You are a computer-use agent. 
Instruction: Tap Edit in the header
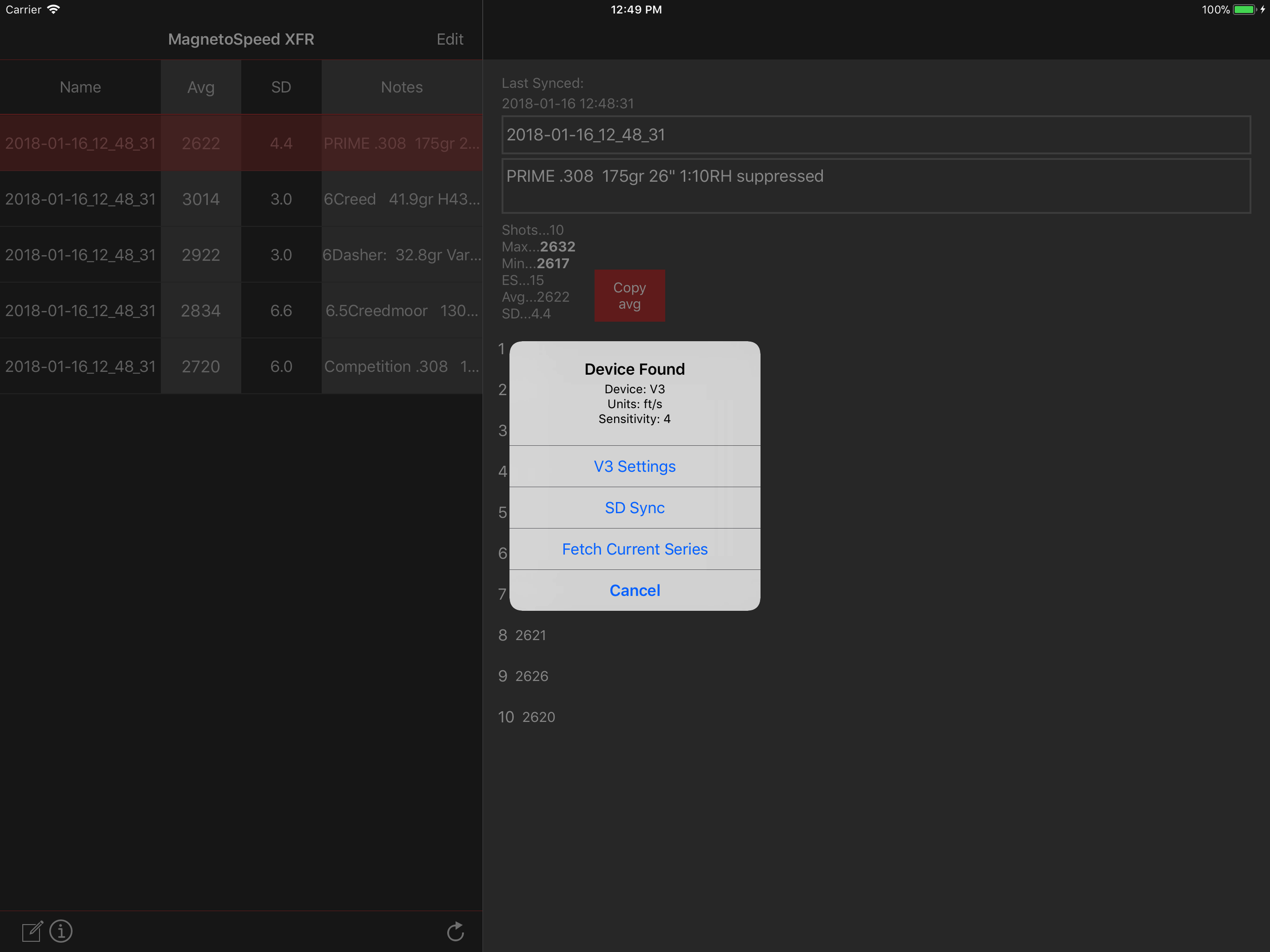coord(450,39)
